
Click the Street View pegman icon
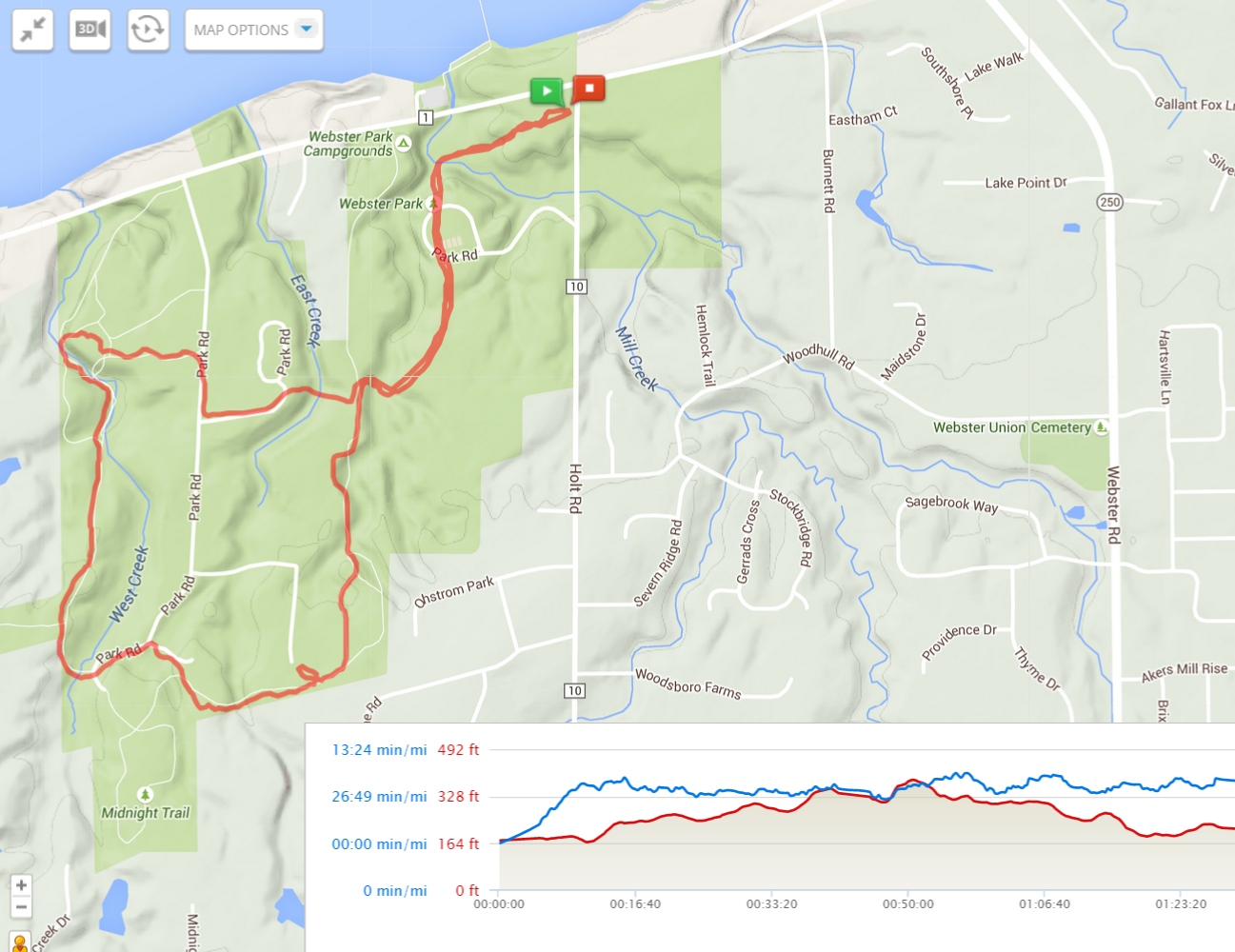coord(20,942)
